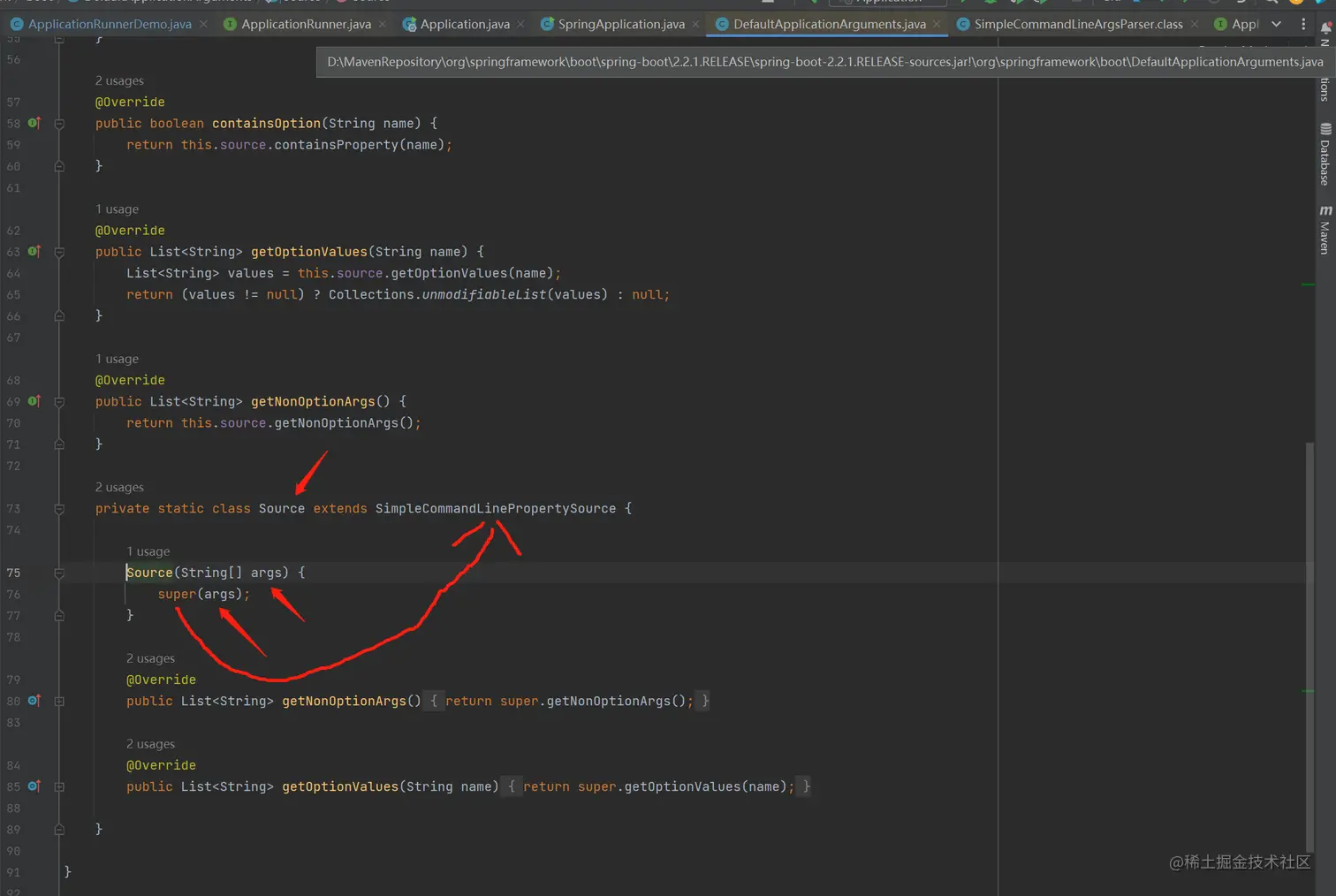Open the SimpleCommandLineArgsParser.class tab
Screen dimensions: 1336x896
(x=1078, y=24)
